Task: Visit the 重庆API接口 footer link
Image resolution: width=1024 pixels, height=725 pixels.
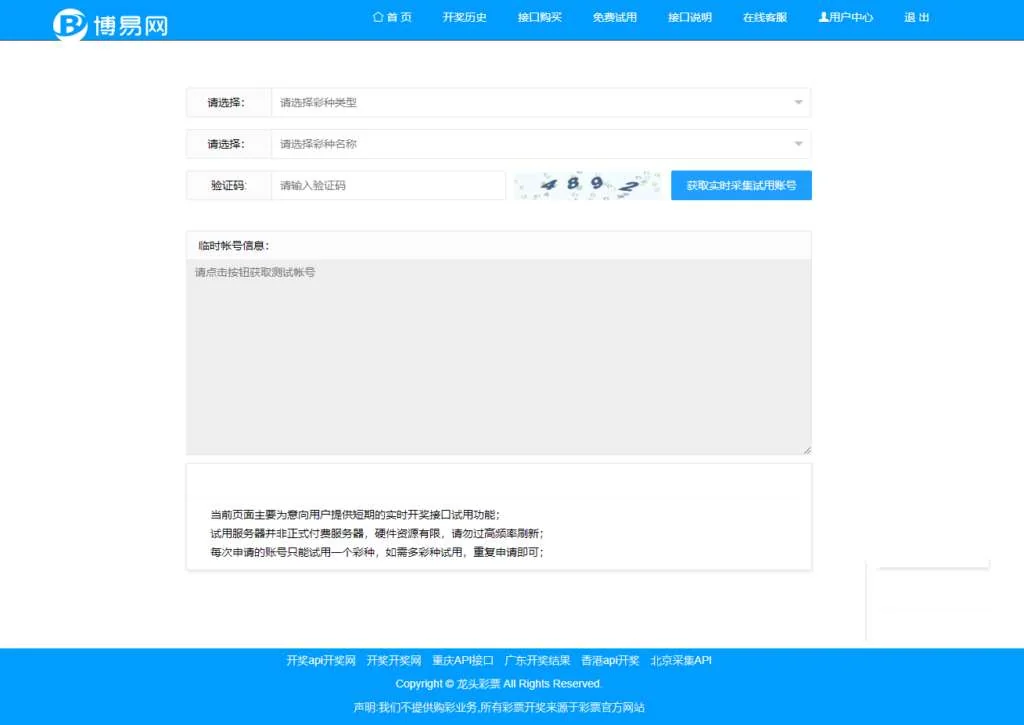Action: coord(463,660)
